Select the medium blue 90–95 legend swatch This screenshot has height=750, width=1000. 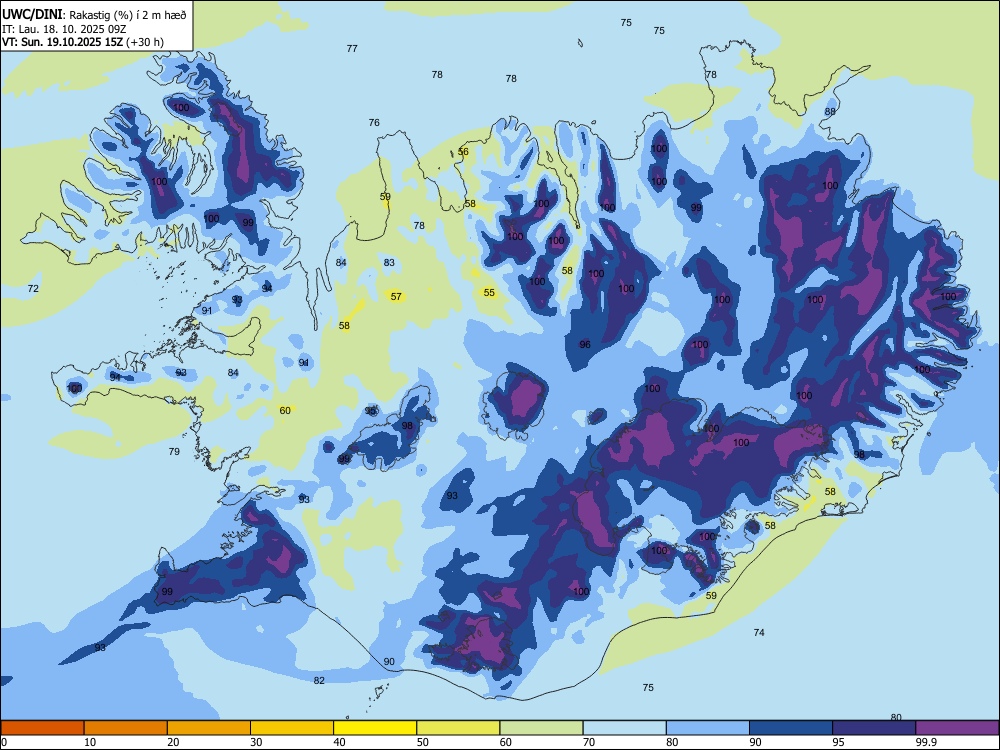[x=791, y=728]
